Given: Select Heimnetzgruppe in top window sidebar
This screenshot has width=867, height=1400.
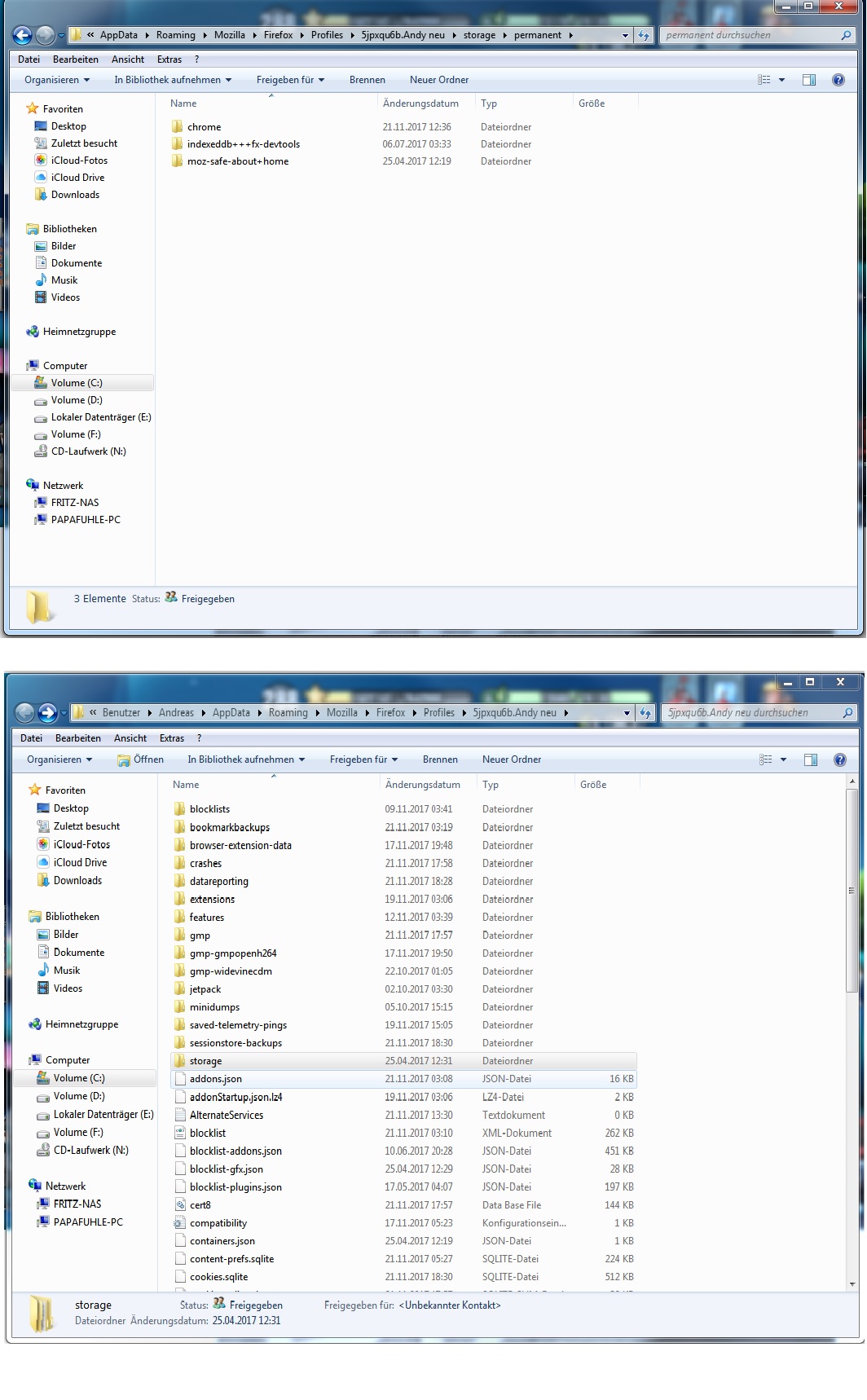Looking at the screenshot, I should pos(79,332).
